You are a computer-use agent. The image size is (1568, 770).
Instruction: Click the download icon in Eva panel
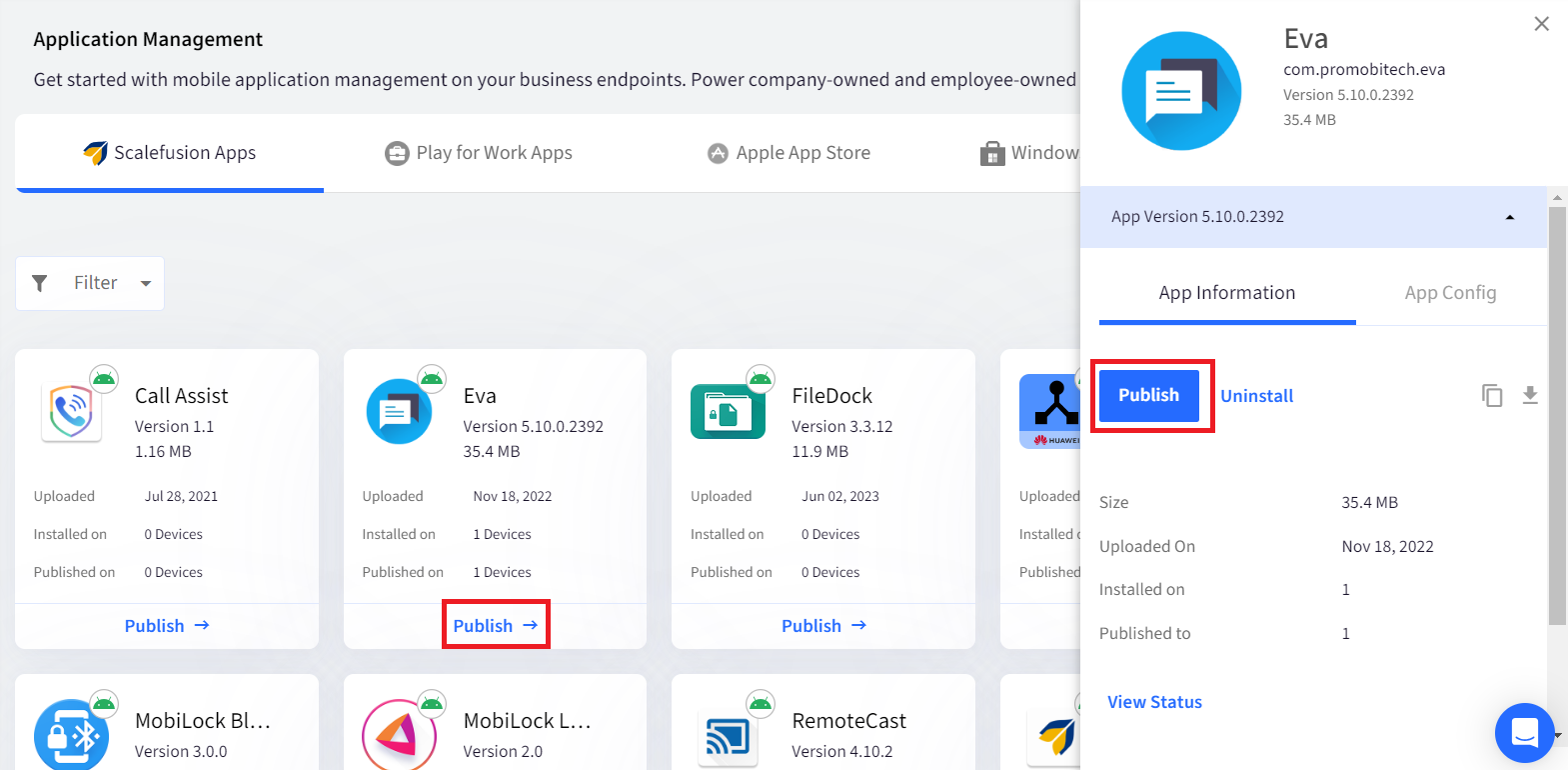click(1530, 395)
